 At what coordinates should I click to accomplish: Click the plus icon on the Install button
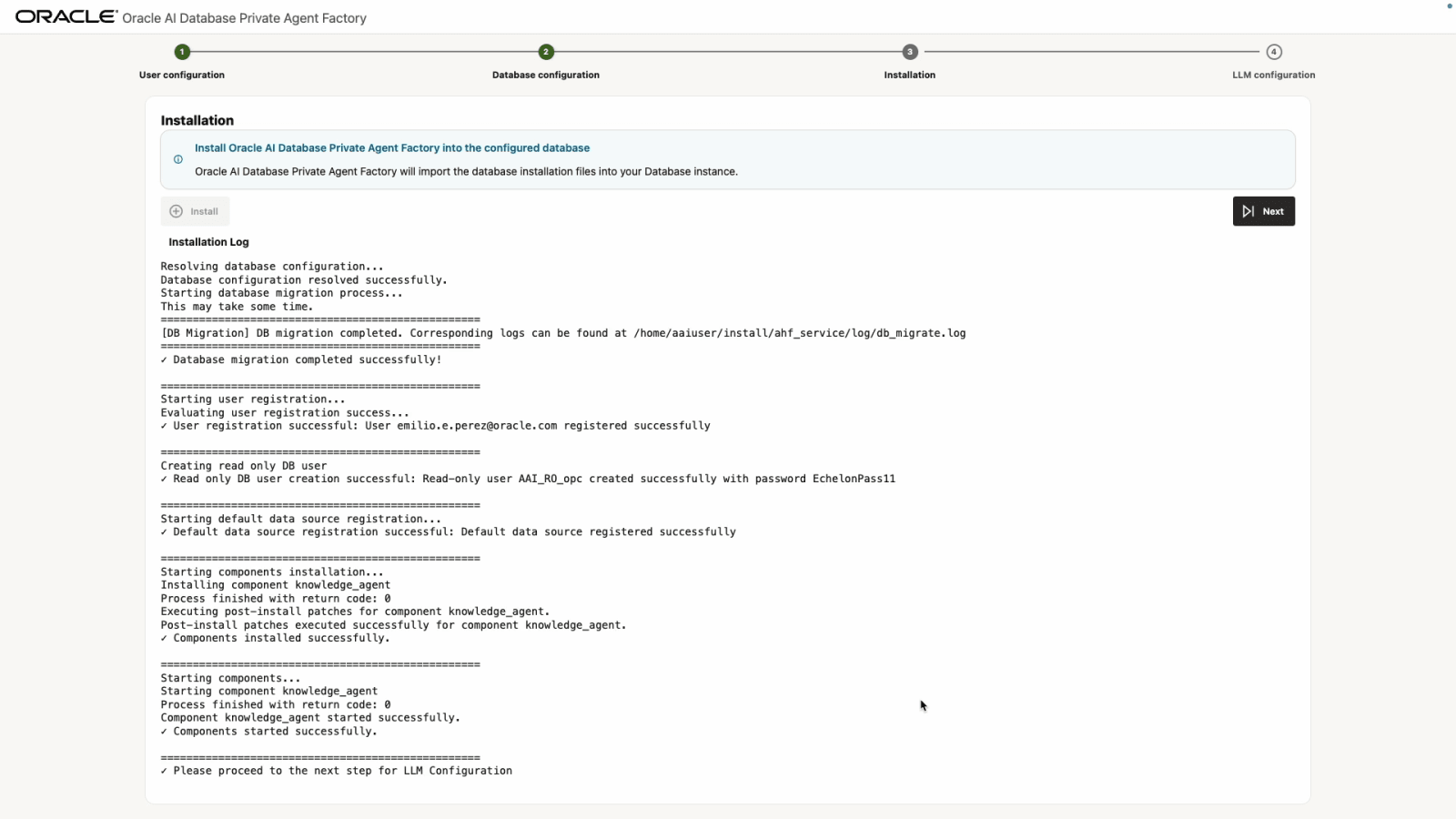click(x=177, y=211)
